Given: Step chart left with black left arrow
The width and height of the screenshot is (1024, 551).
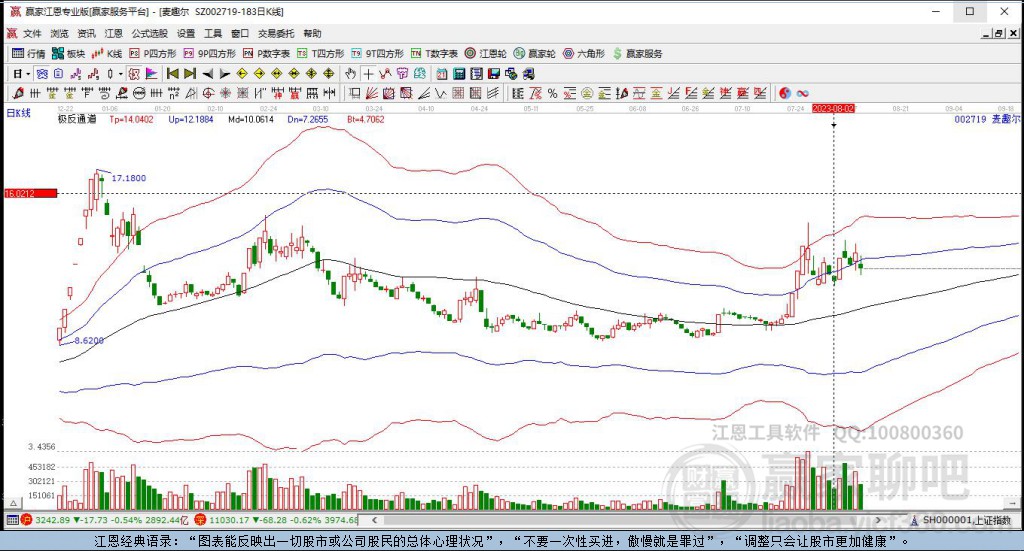Looking at the screenshot, I should (x=208, y=74).
